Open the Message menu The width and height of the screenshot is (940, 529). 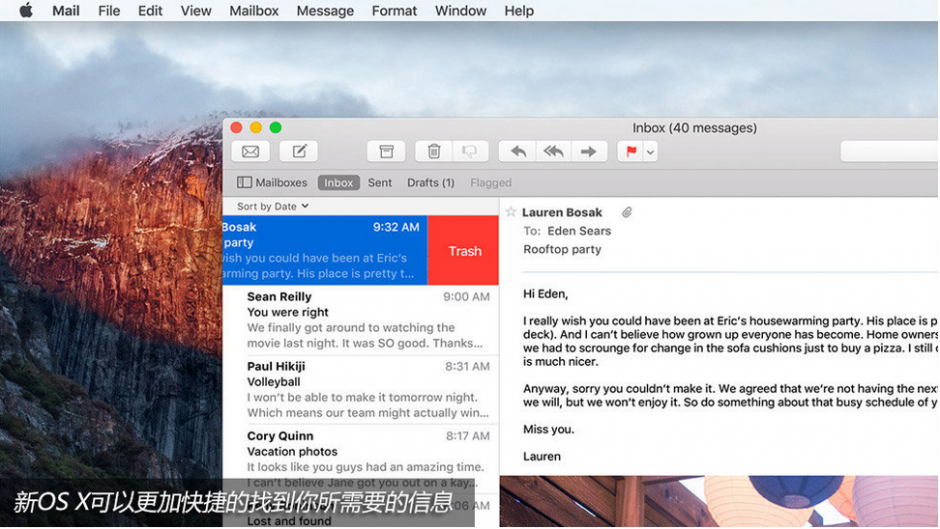pos(325,11)
